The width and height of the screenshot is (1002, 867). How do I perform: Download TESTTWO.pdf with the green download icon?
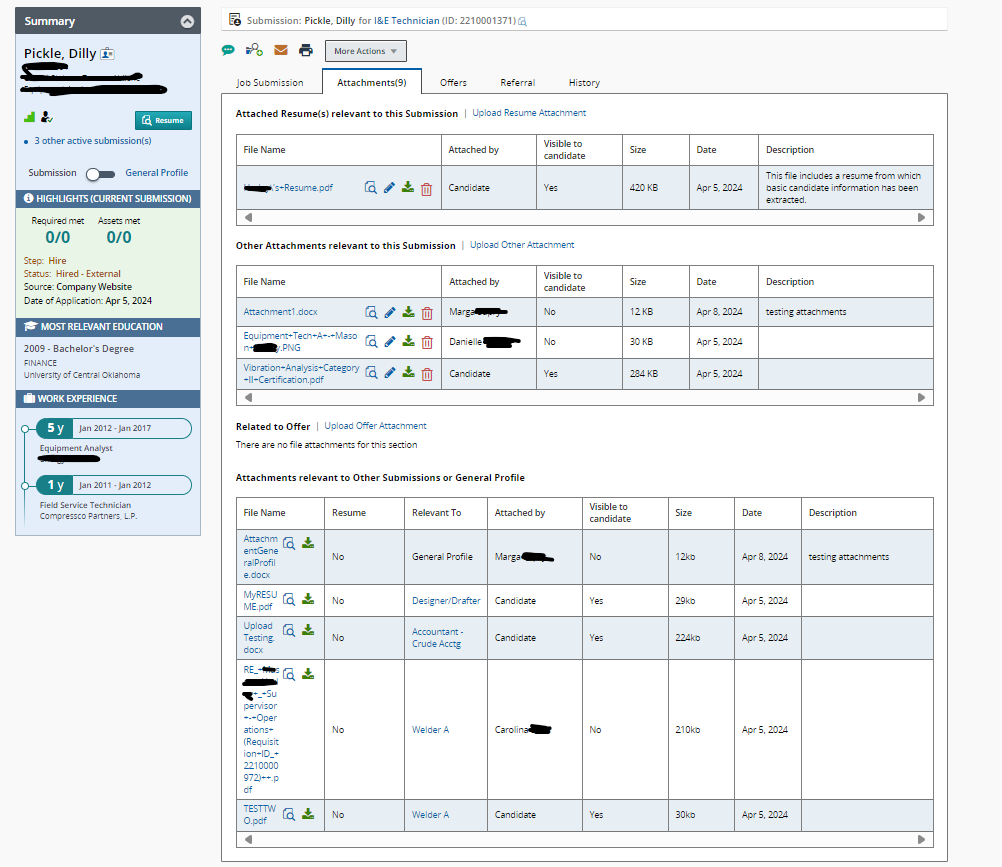[307, 814]
